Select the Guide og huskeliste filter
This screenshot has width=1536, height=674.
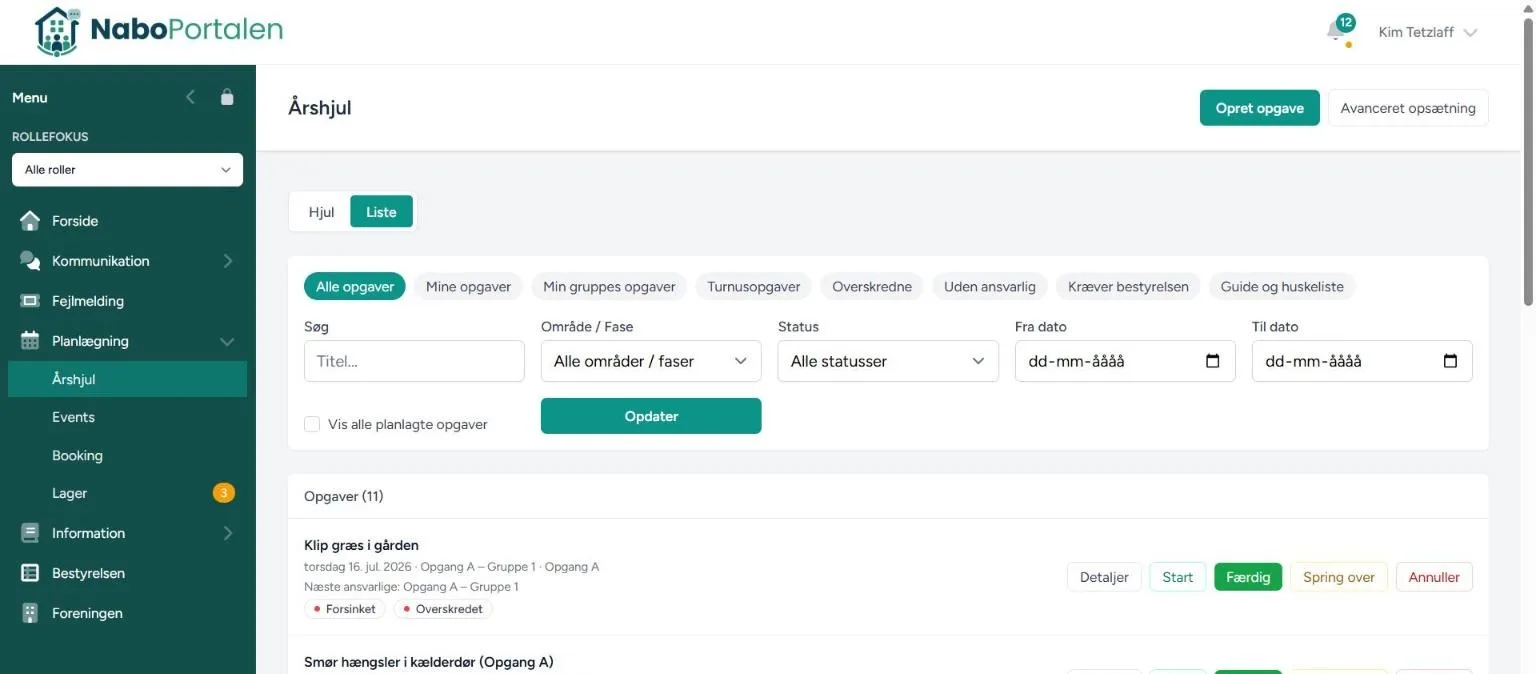(x=1283, y=287)
